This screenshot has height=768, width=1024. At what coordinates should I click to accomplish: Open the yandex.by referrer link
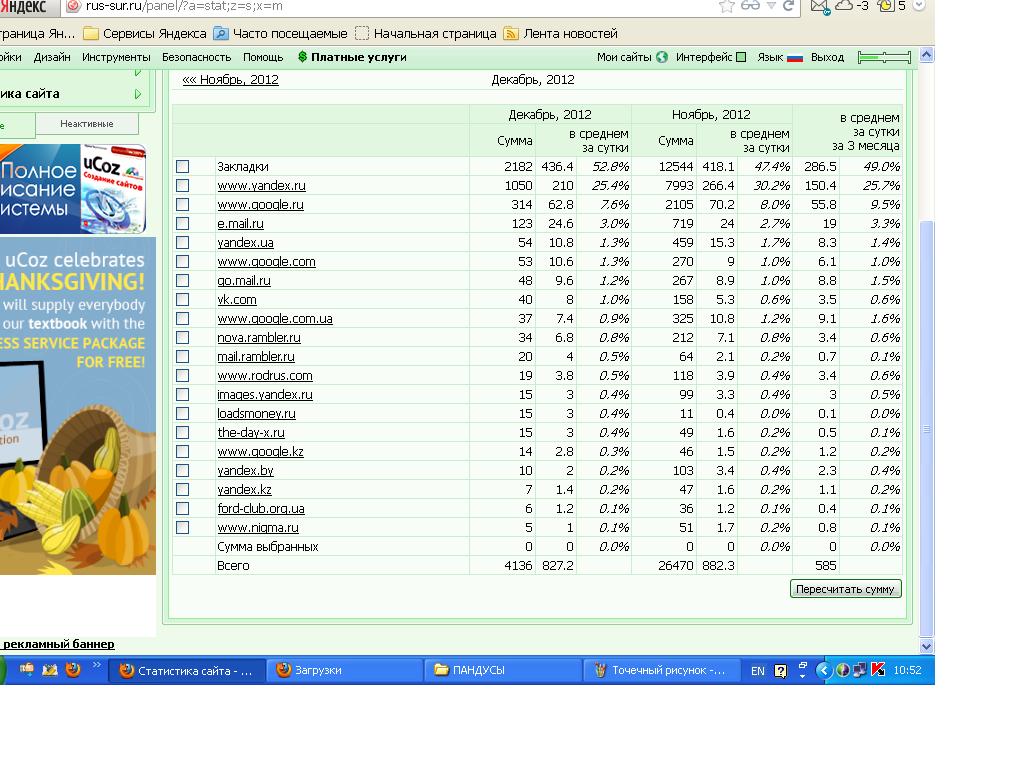point(245,470)
